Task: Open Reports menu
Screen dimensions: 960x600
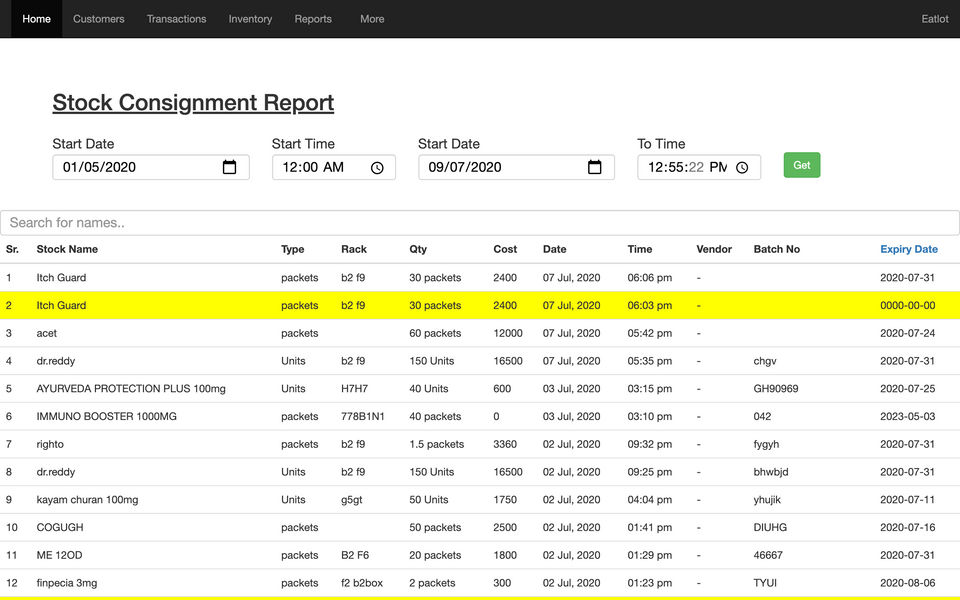Action: click(313, 19)
